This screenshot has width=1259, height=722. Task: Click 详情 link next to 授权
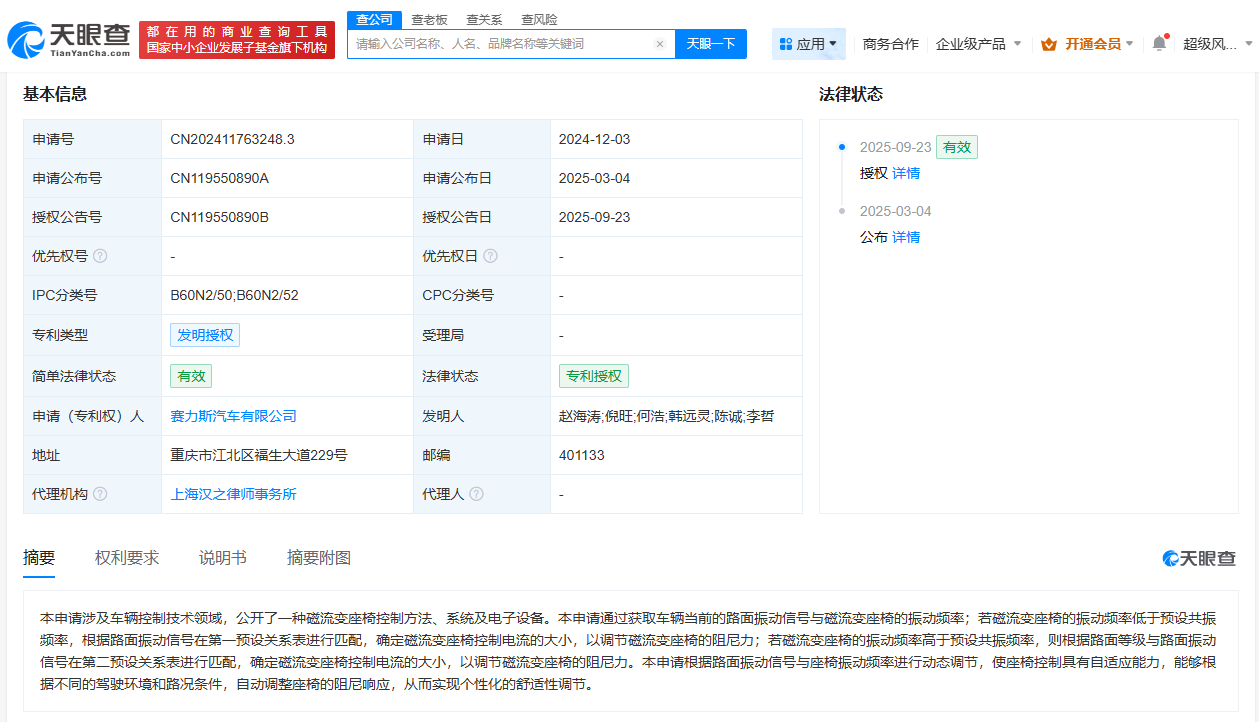tap(904, 173)
